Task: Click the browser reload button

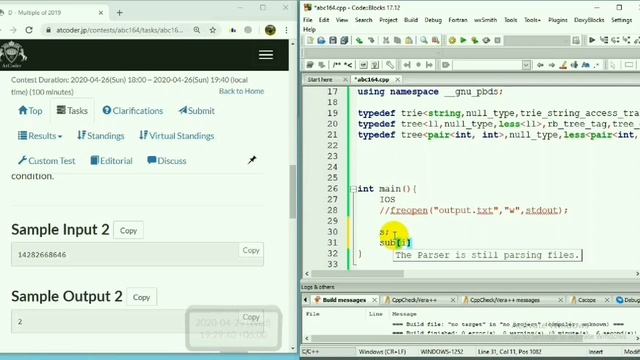Action: tap(29, 30)
